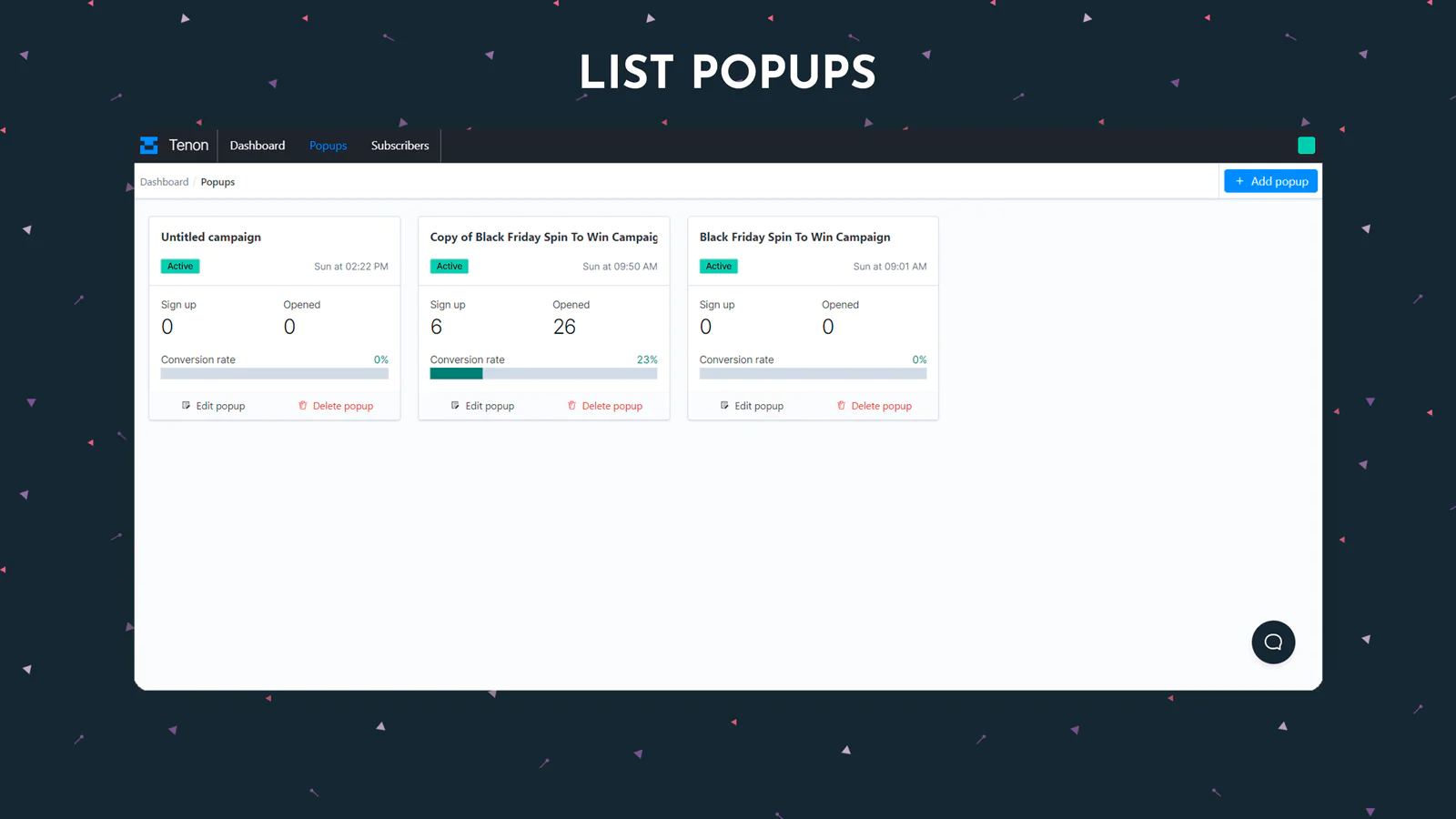Click the Tenon logo icon
The height and width of the screenshot is (819, 1456).
click(x=148, y=146)
